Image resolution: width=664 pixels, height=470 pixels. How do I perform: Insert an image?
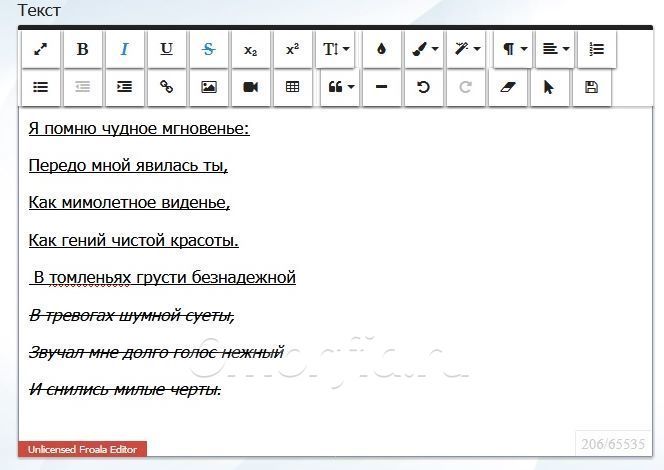pyautogui.click(x=208, y=88)
